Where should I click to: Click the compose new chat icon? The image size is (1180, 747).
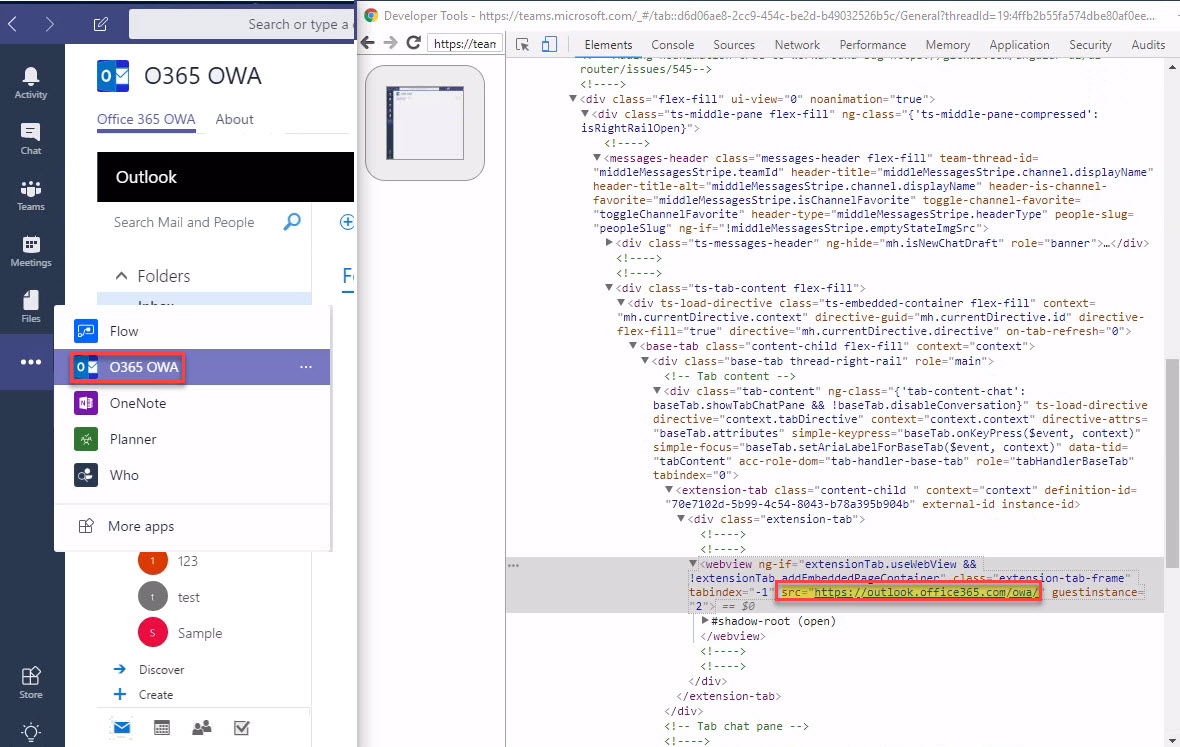100,24
